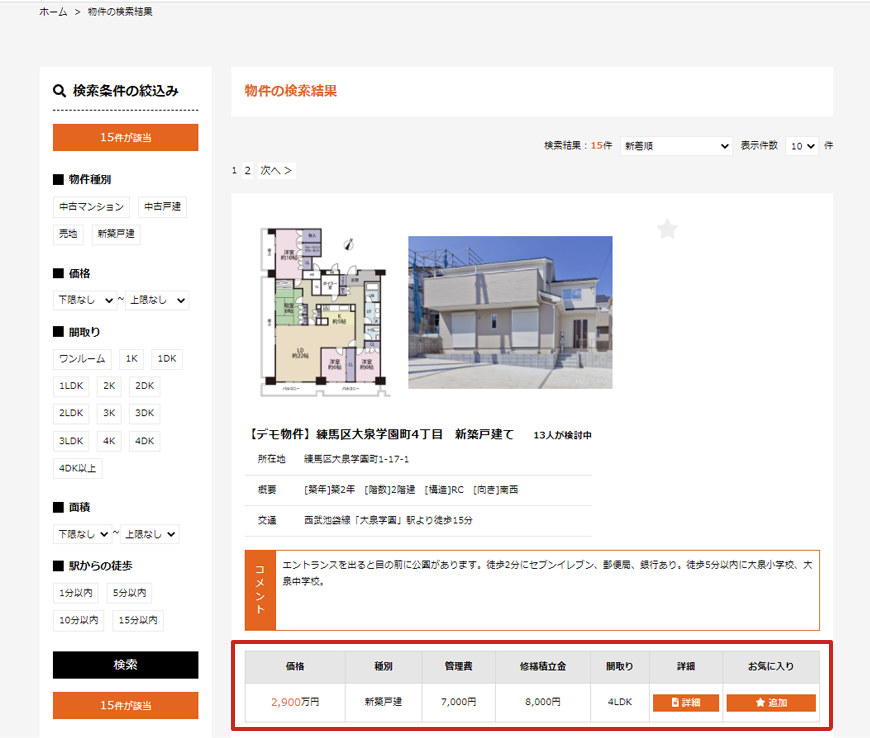This screenshot has height=738, width=870.
Task: Open listing details with 詳細 button
Action: click(685, 703)
